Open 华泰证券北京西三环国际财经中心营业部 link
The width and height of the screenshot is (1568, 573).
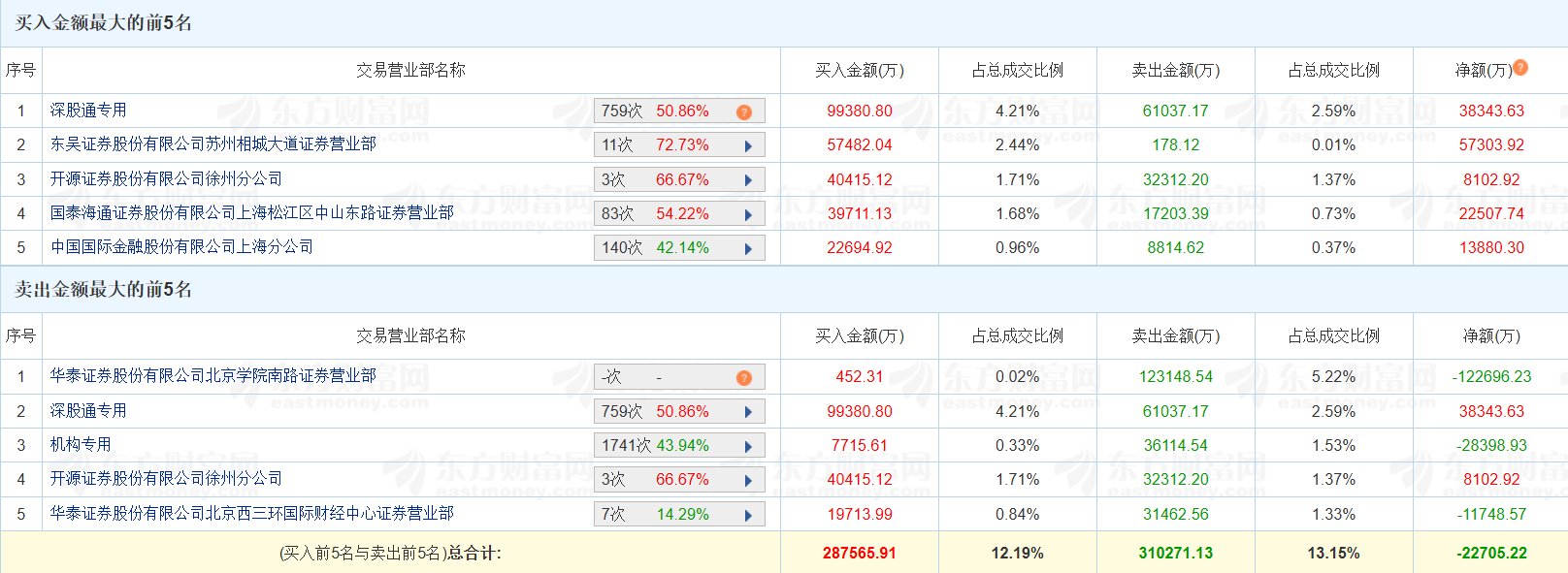[x=251, y=514]
